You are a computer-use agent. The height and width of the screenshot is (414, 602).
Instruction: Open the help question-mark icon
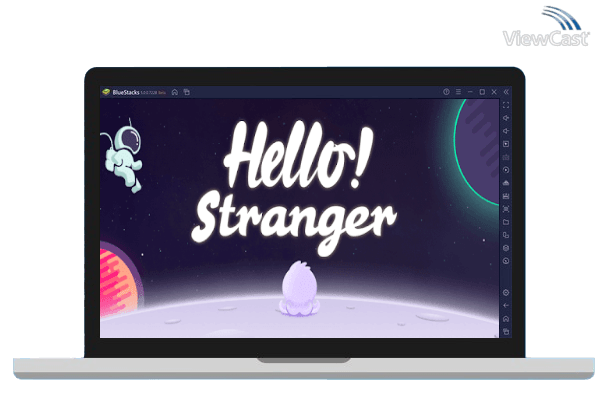(x=446, y=92)
